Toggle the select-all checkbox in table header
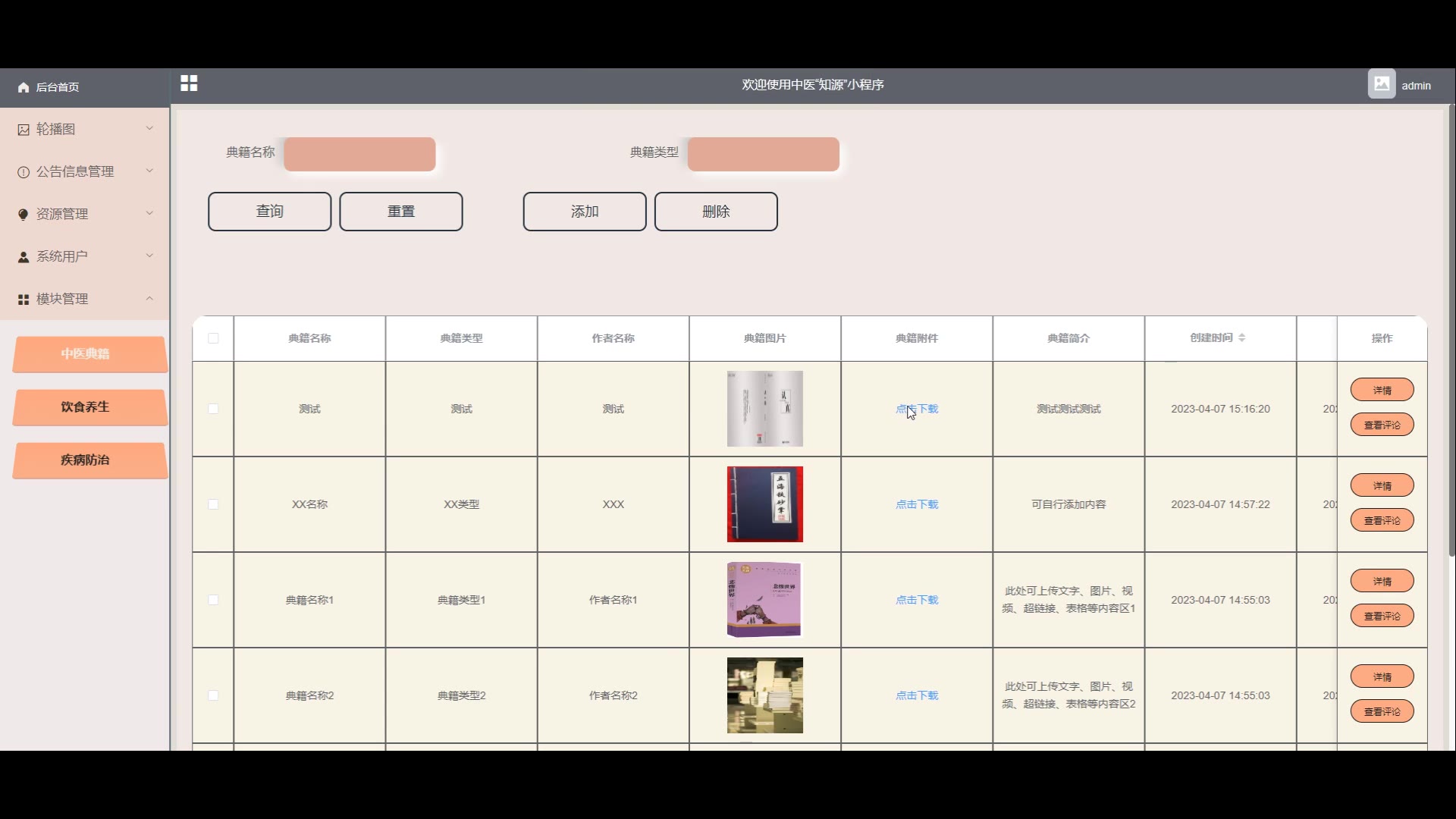 pos(213,338)
